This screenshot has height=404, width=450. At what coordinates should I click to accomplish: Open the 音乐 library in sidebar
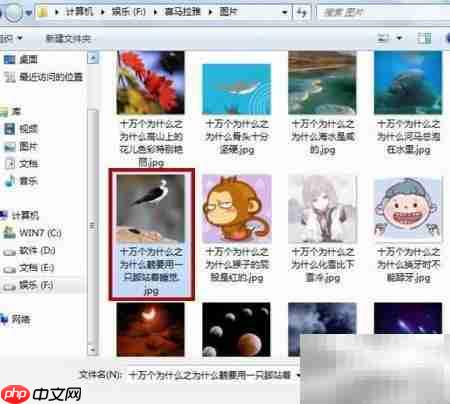21,181
